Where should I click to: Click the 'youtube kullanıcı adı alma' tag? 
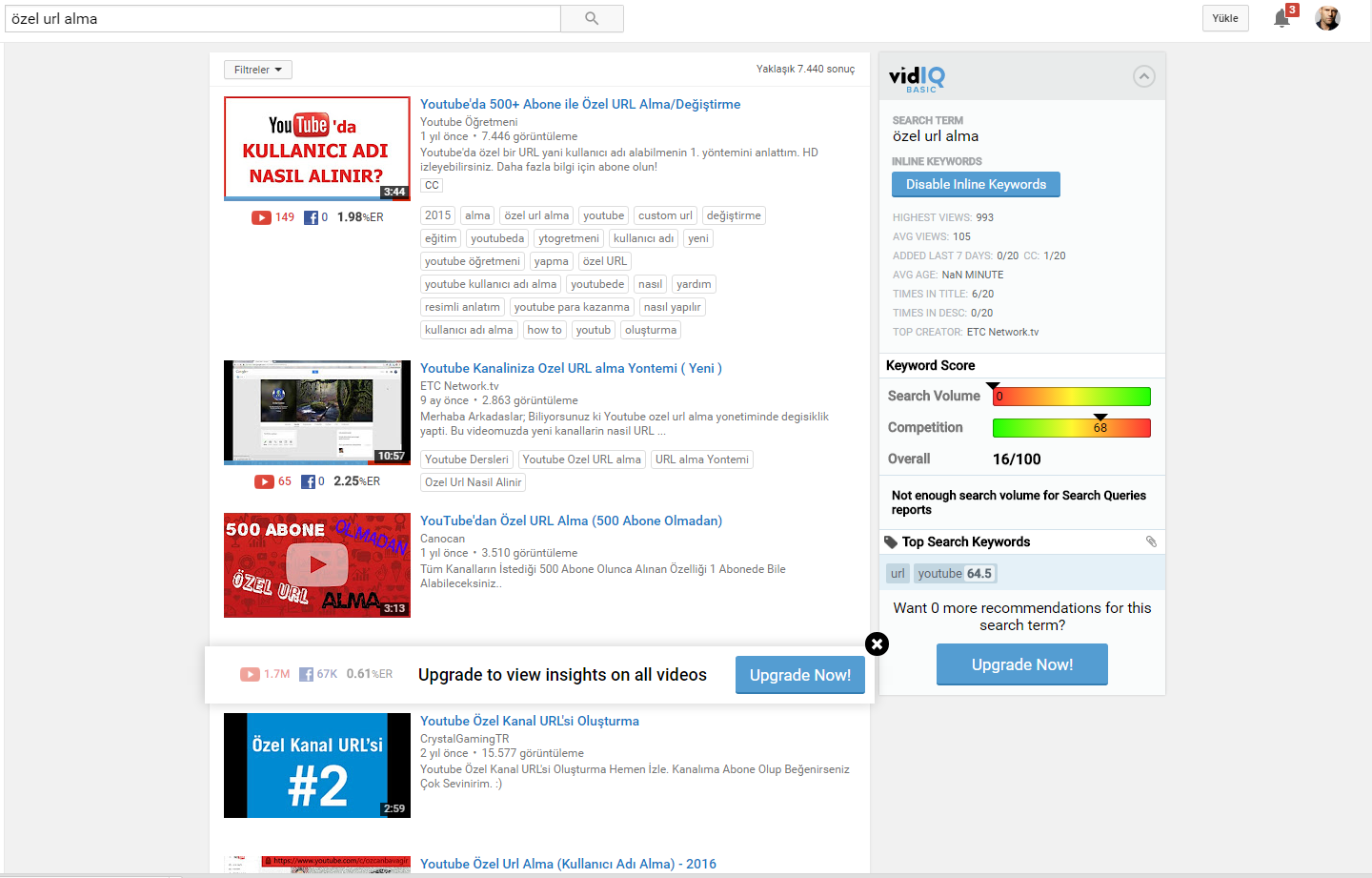[x=491, y=284]
